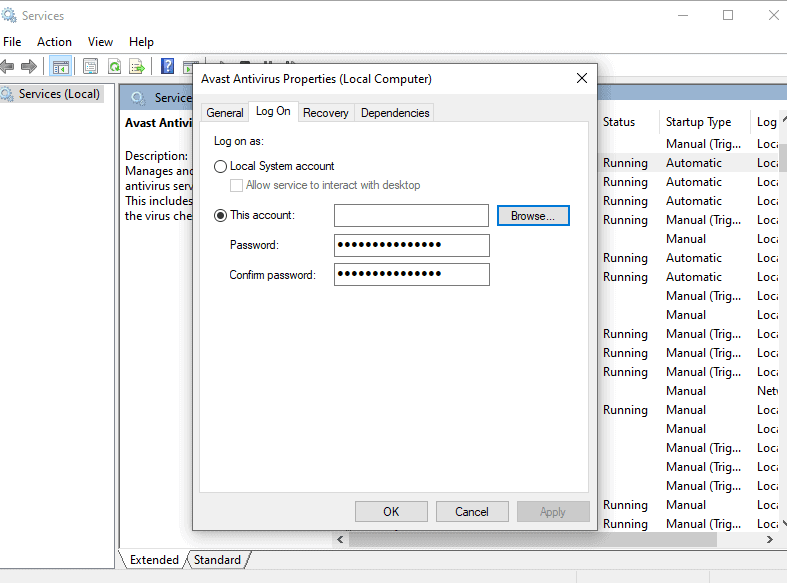
Task: Click the Back arrow in Services toolbar
Action: [7, 66]
